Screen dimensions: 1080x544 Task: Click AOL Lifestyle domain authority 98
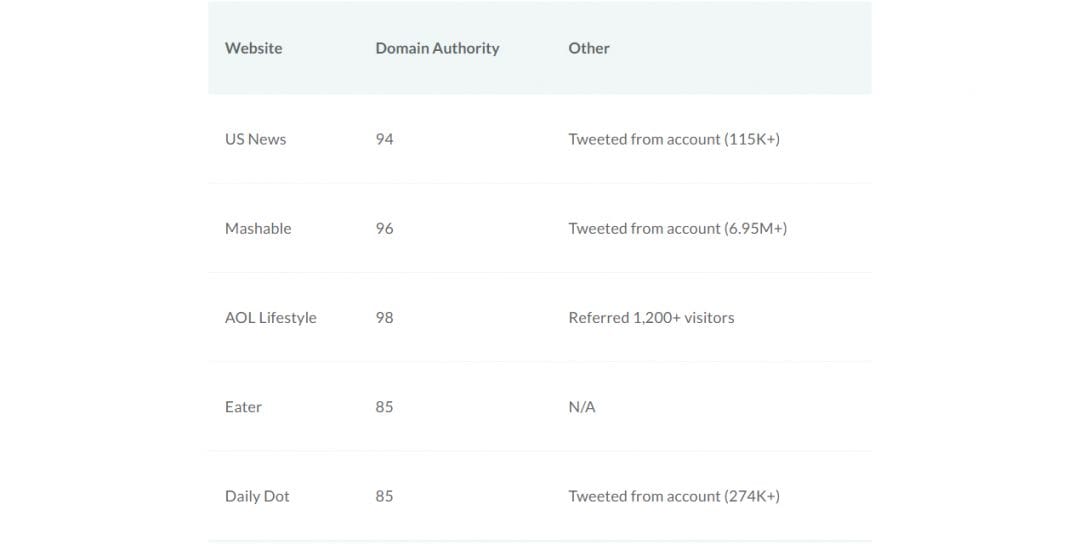[x=384, y=318]
